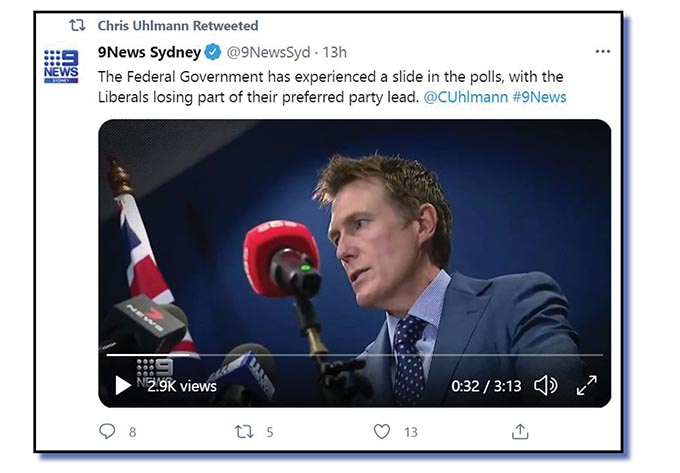Open the reply comment icon

[x=108, y=432]
